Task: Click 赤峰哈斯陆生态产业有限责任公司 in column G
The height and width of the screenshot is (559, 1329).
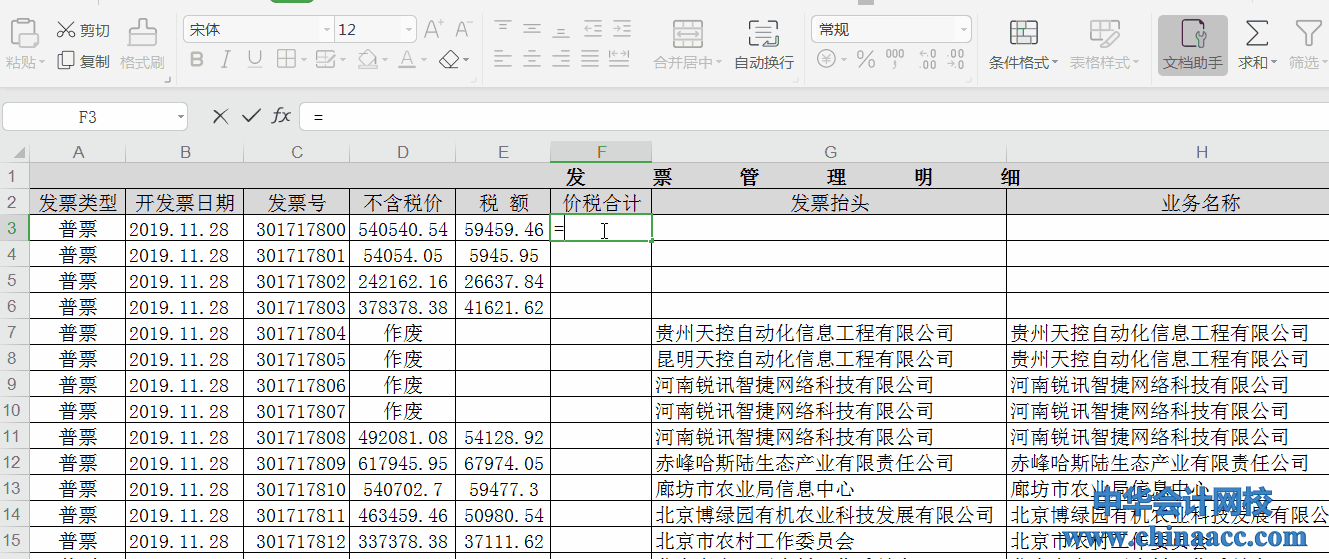Action: point(804,463)
